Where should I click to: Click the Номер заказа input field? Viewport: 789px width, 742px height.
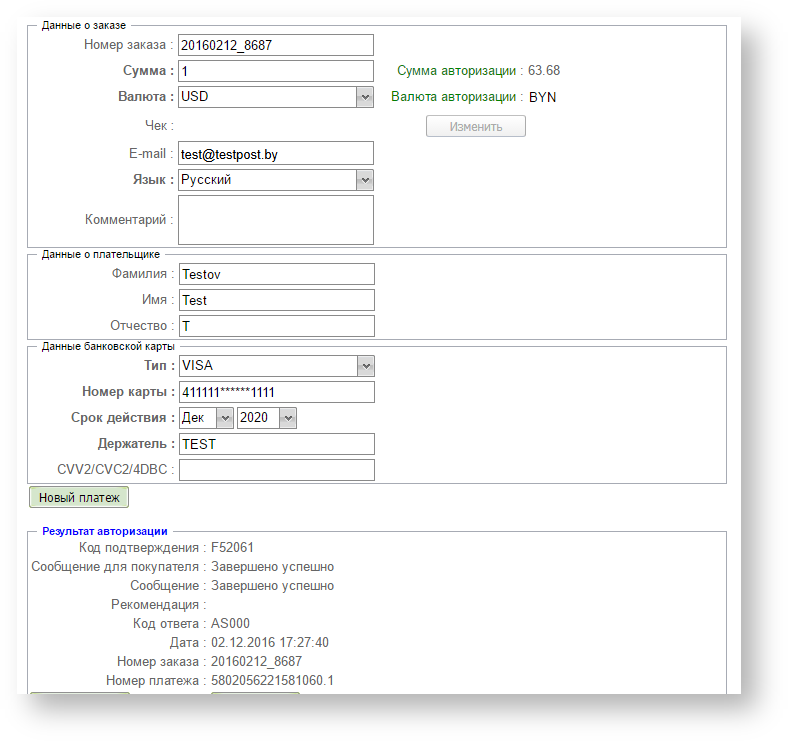click(x=275, y=45)
